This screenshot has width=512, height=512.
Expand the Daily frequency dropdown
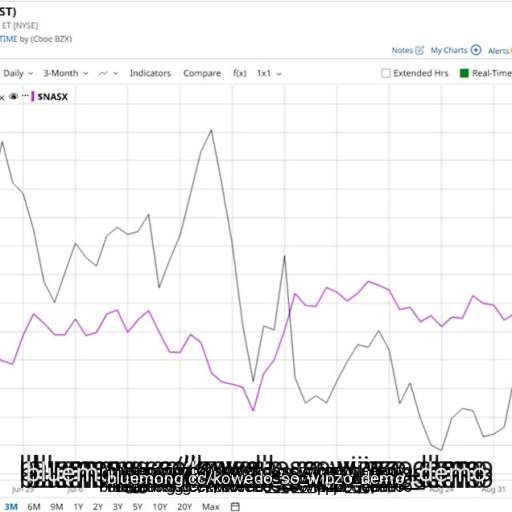click(x=18, y=73)
